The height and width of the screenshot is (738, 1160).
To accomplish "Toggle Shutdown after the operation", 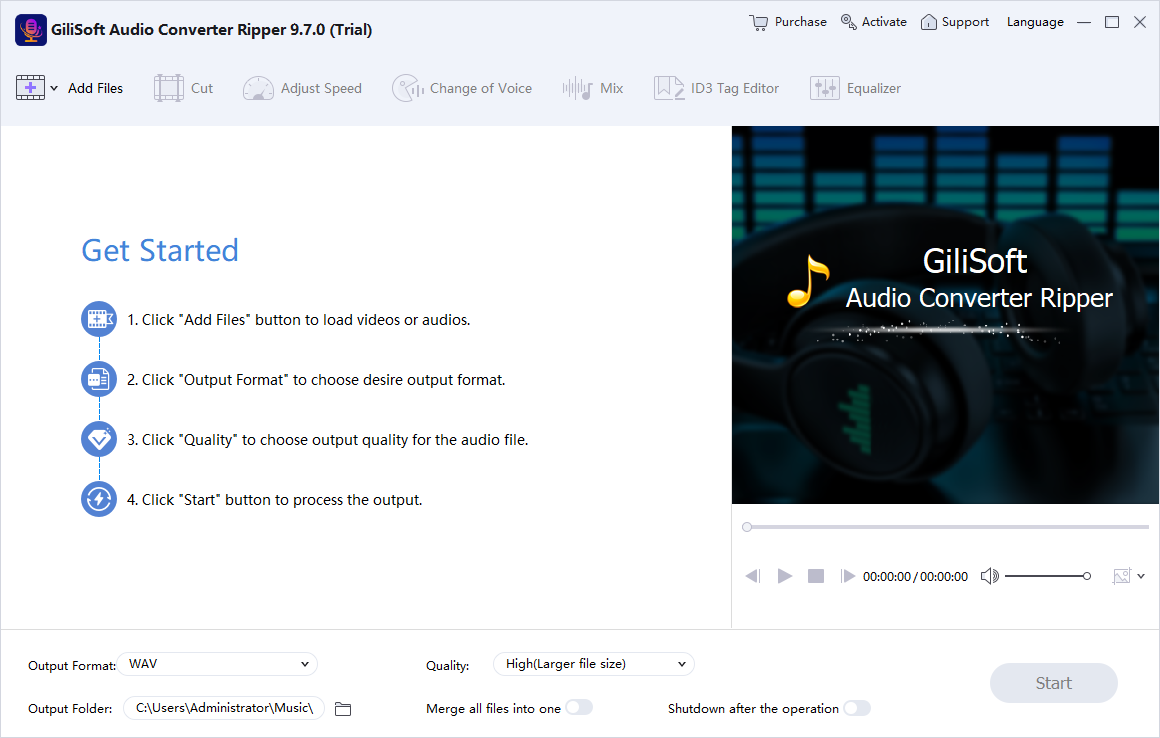I will pos(857,708).
